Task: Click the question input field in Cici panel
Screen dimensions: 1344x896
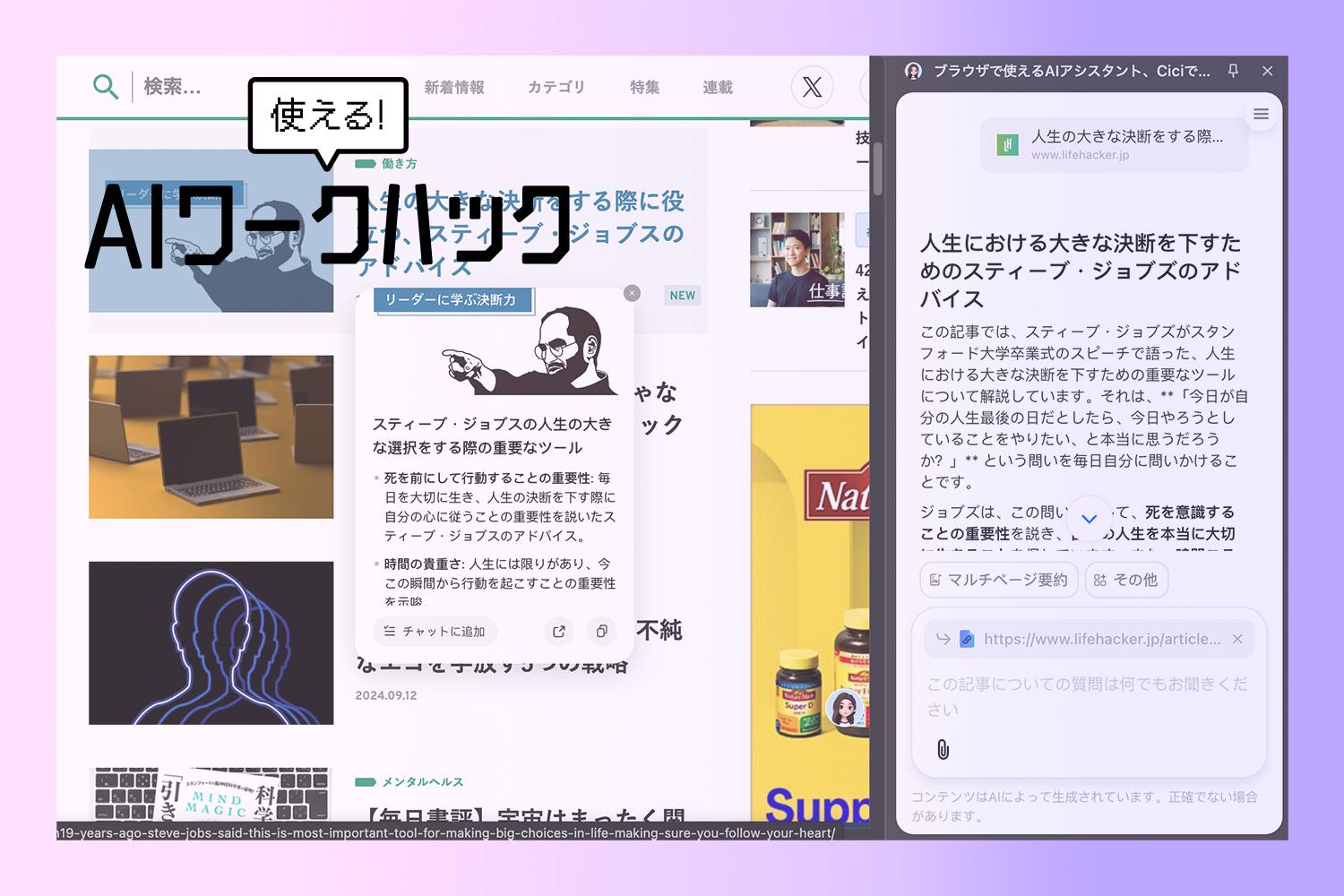Action: [x=1075, y=696]
